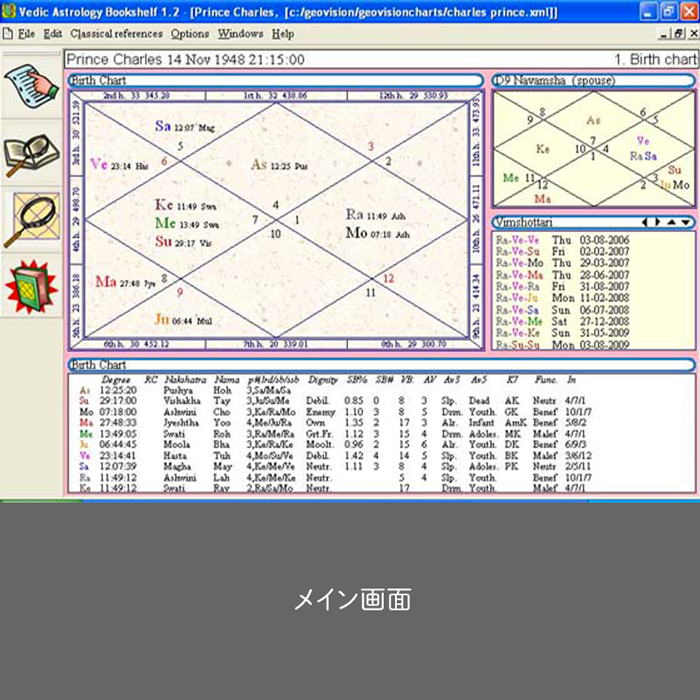Screen dimensions: 700x700
Task: Click the Dignity column header
Action: (x=323, y=380)
